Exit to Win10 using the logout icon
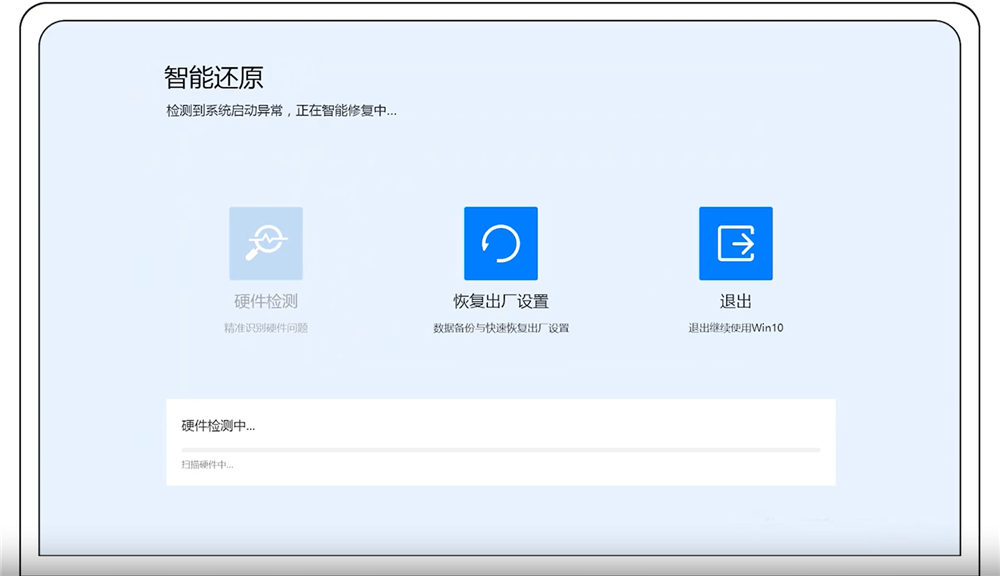1000x576 pixels. (x=736, y=241)
